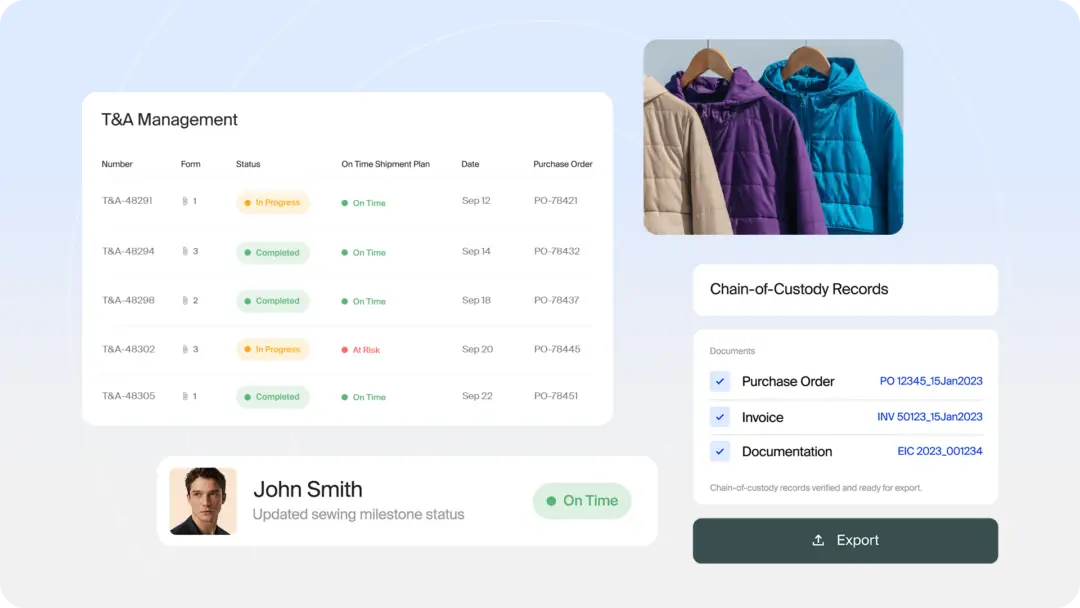The image size is (1080, 608).
Task: Click purchase order PO-78421
Action: click(556, 200)
